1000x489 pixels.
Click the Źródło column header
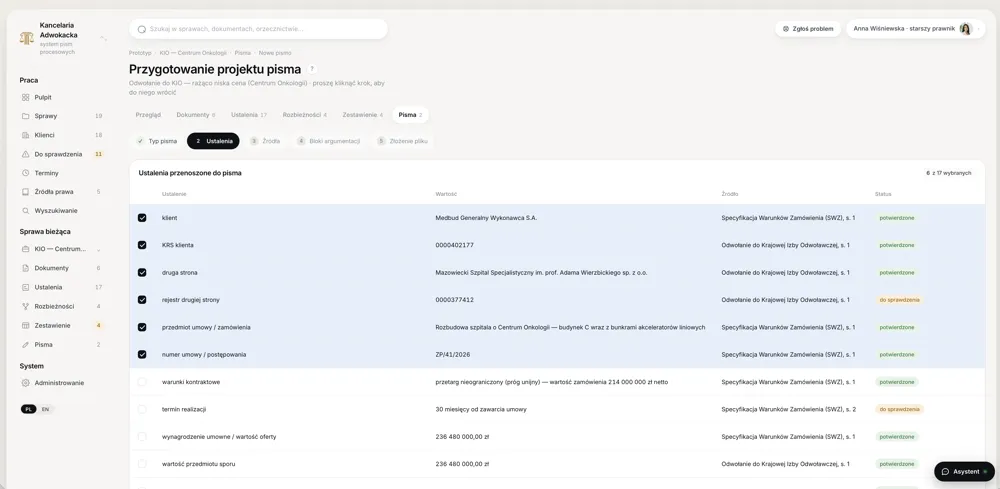(730, 194)
